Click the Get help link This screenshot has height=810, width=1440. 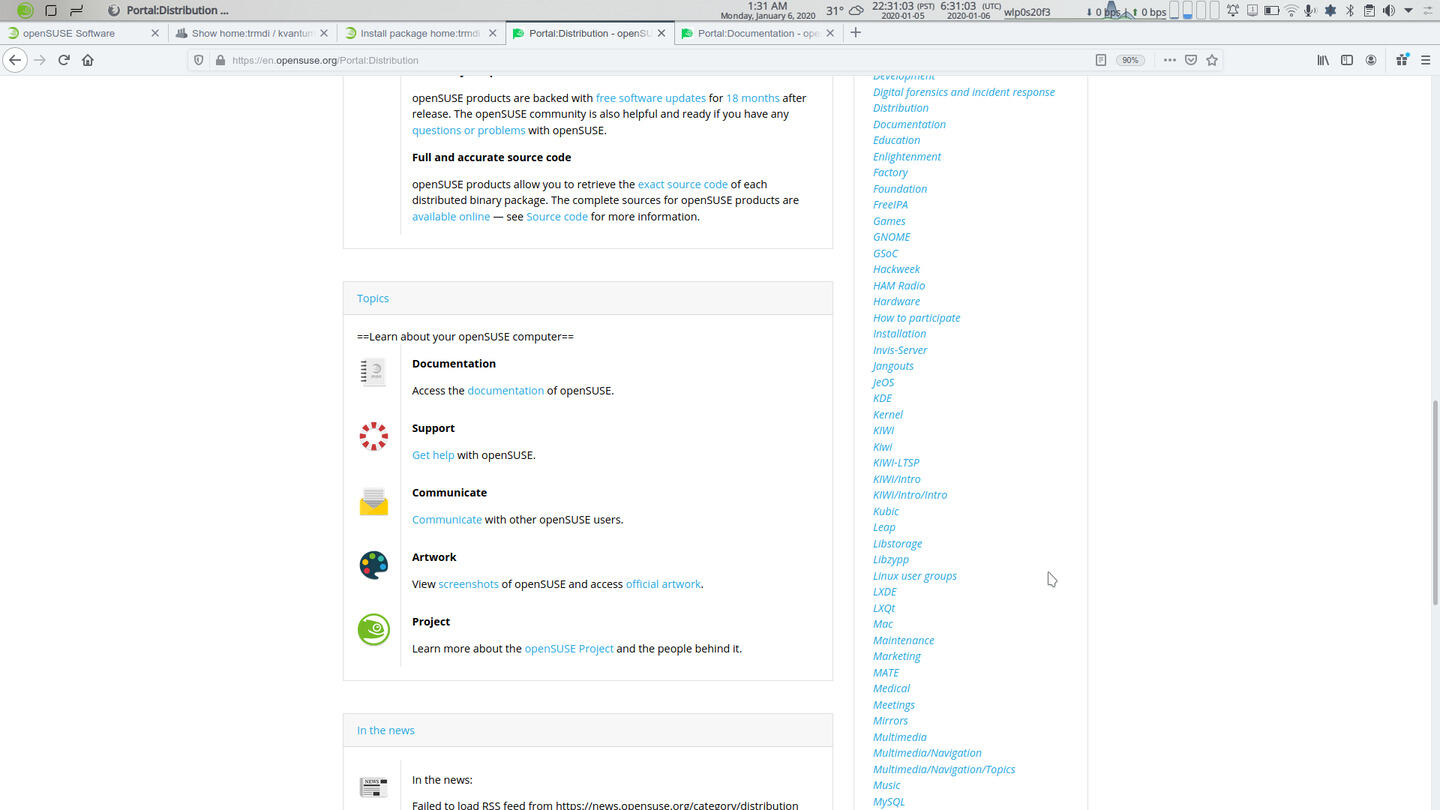pyautogui.click(x=433, y=455)
